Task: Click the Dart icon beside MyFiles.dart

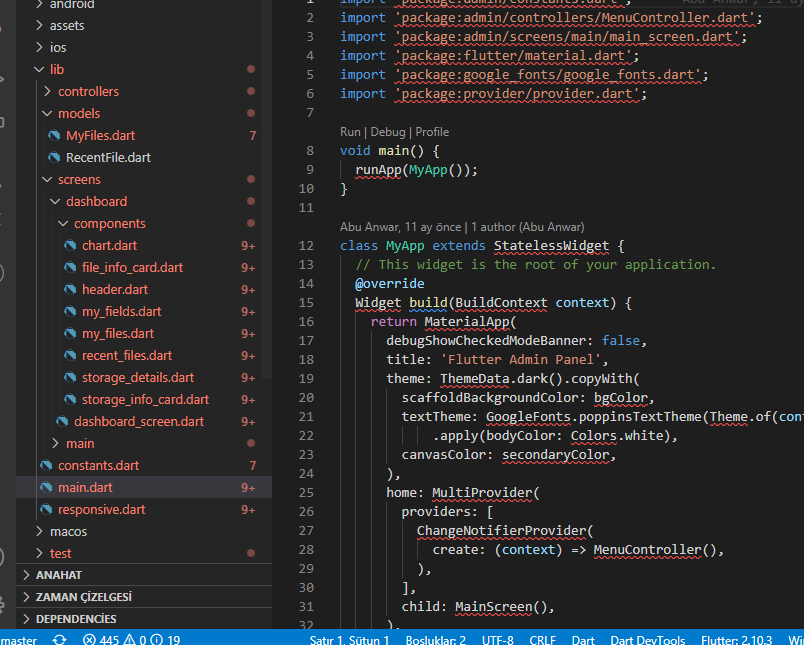Action: coord(54,136)
